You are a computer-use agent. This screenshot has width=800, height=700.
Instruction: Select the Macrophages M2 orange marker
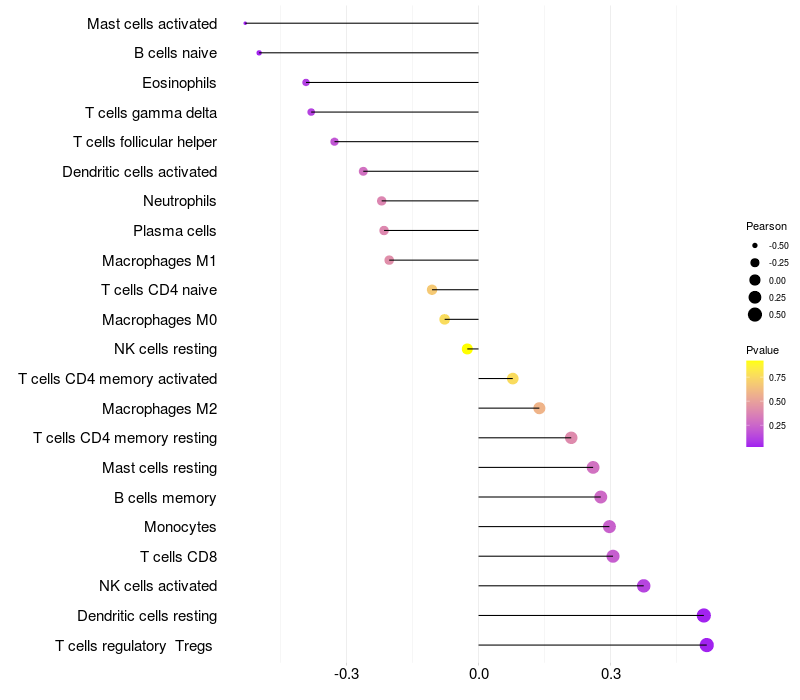[539, 408]
